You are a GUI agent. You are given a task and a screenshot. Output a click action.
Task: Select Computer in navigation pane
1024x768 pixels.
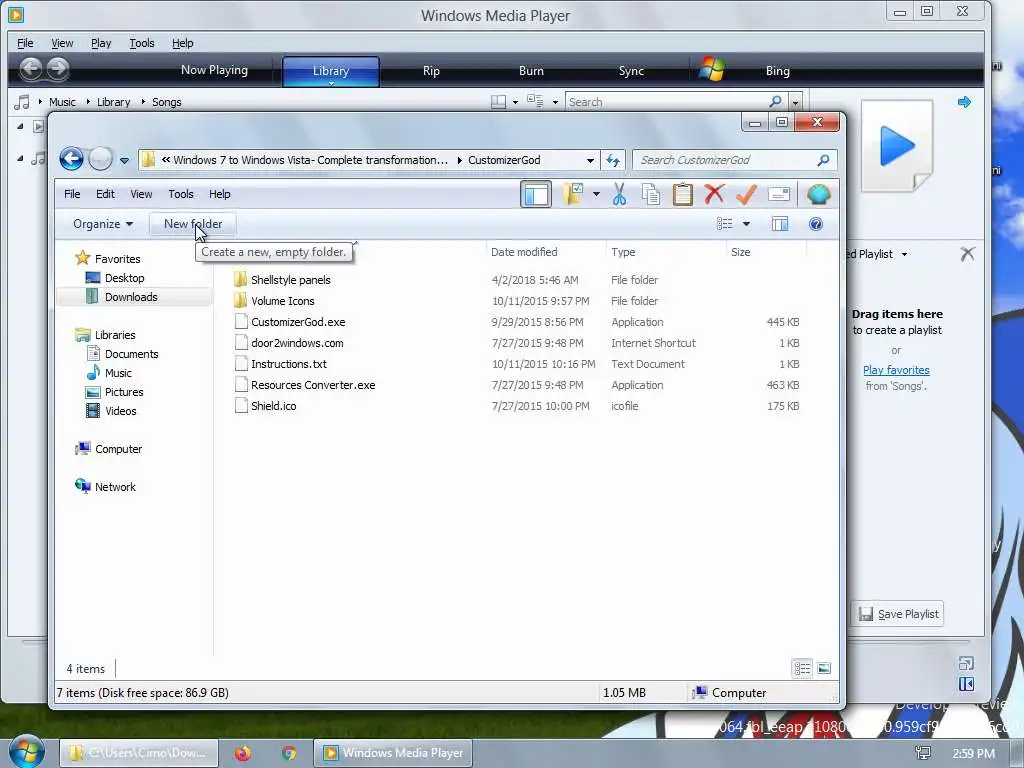pyautogui.click(x=118, y=449)
